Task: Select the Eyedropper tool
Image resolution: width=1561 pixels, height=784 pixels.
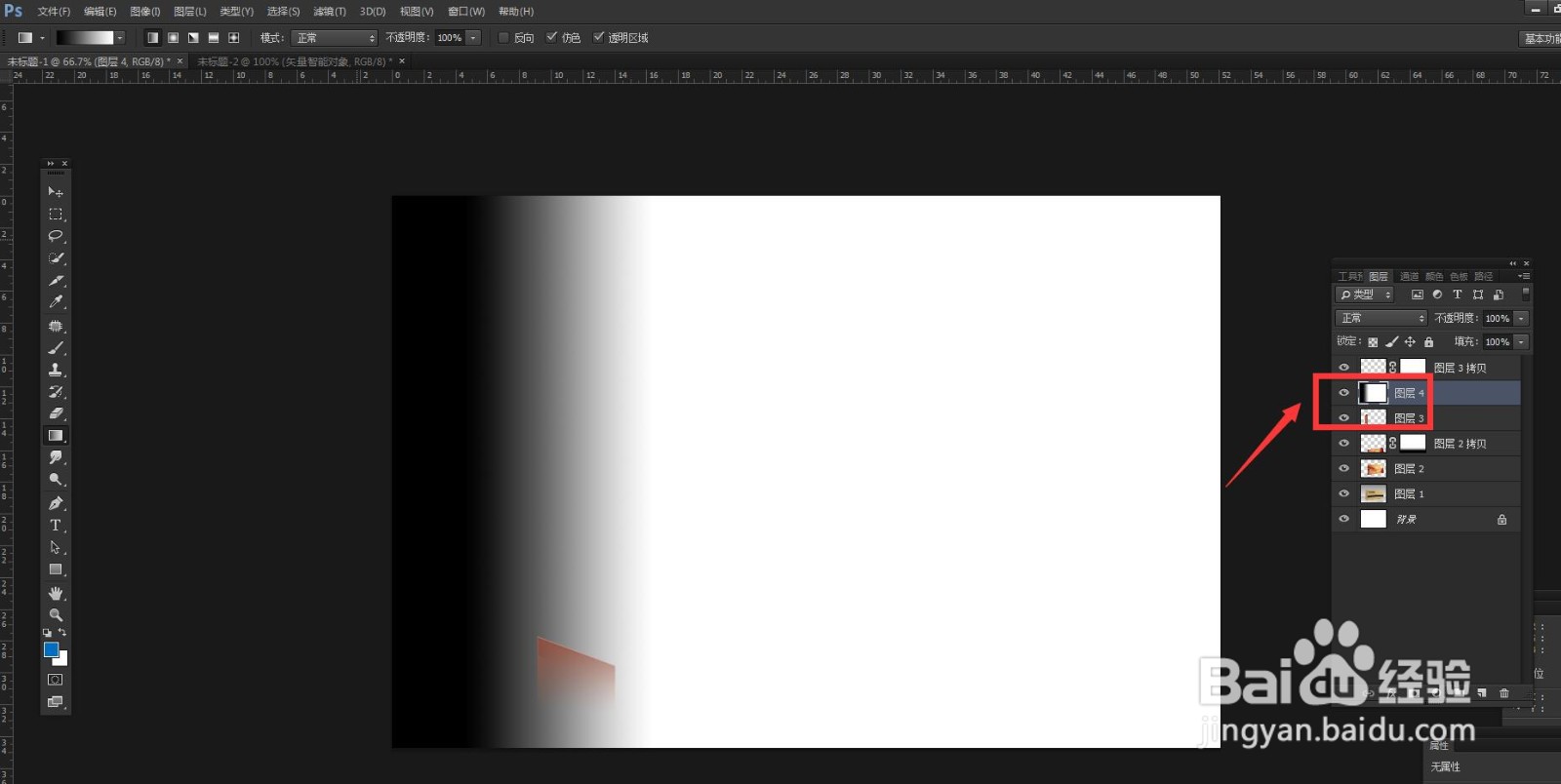Action: click(56, 302)
